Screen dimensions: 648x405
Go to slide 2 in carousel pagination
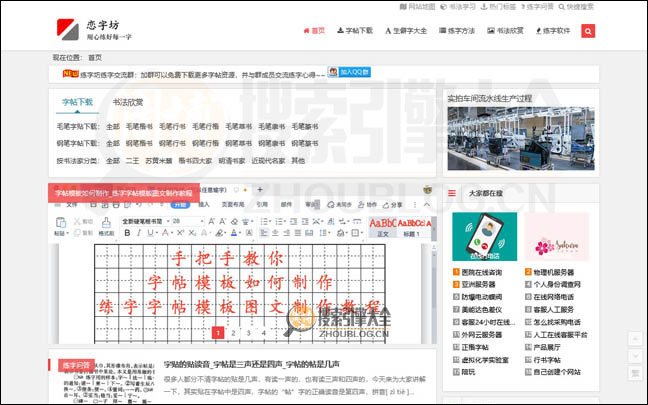[x=233, y=333]
